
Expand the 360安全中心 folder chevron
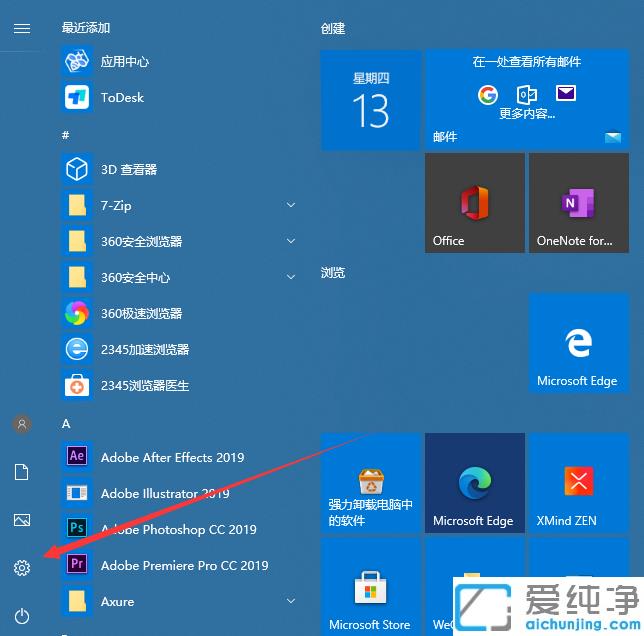[291, 277]
